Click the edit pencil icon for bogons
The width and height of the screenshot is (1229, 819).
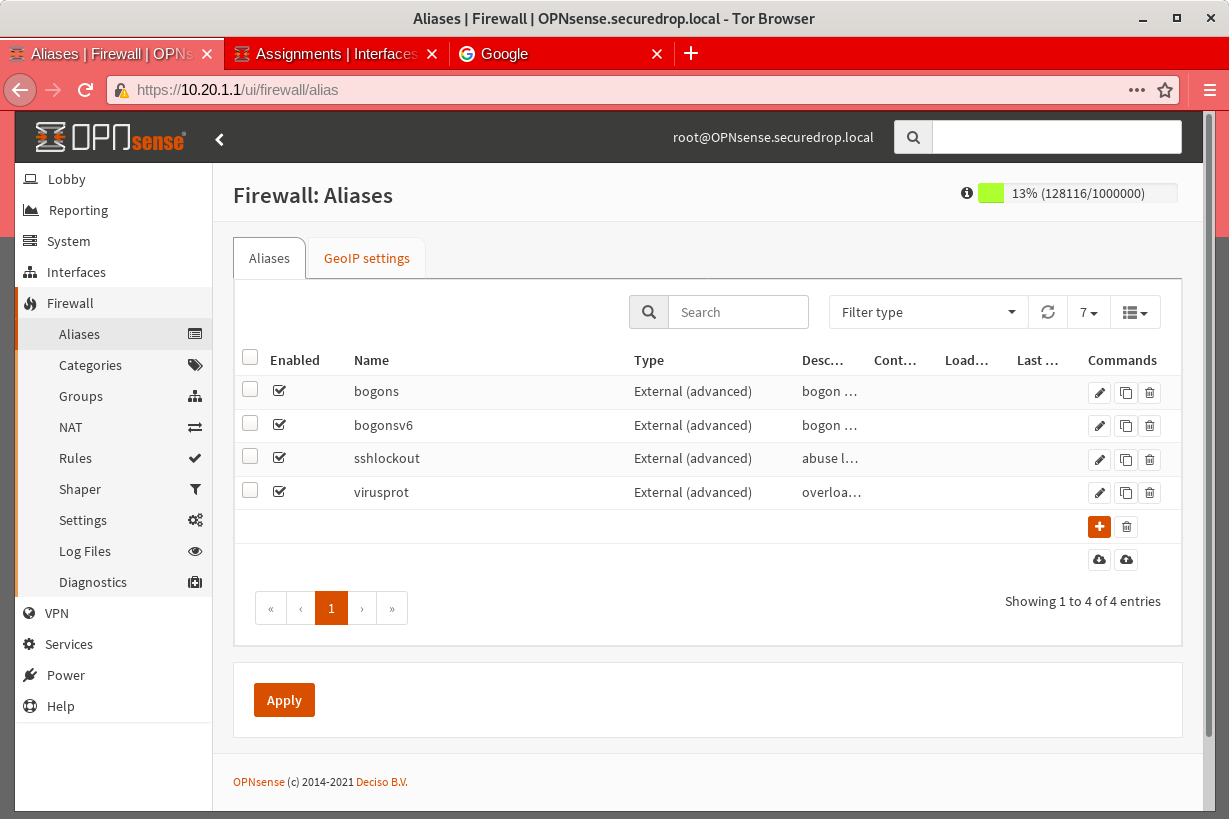coord(1099,393)
